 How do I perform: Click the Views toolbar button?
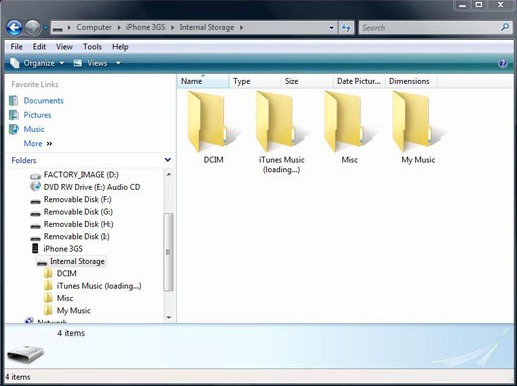pyautogui.click(x=91, y=63)
